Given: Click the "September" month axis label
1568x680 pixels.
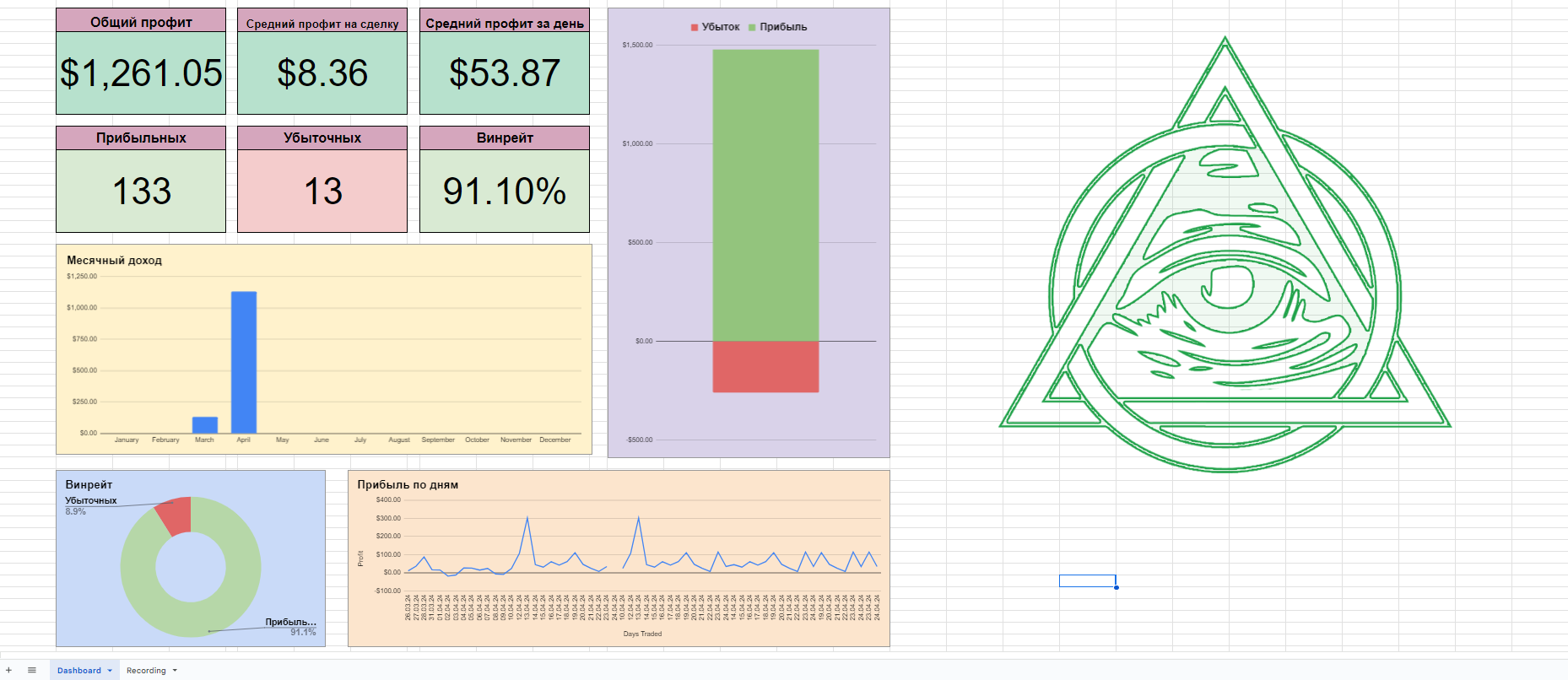Looking at the screenshot, I should pos(438,440).
